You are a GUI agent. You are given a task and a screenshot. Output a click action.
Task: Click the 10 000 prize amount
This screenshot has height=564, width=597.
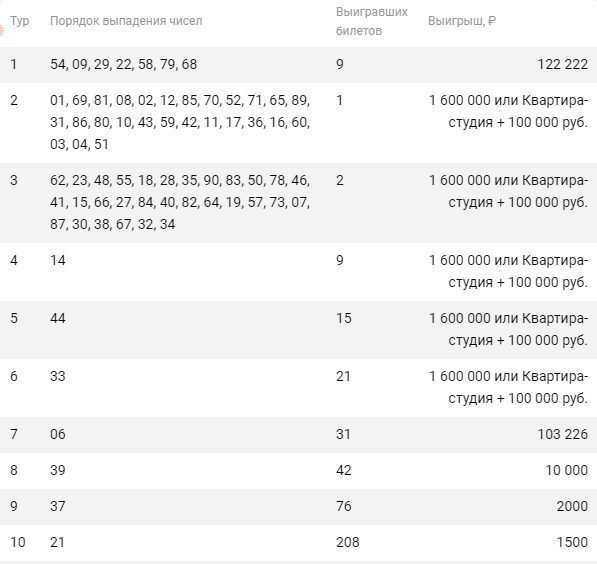(x=567, y=470)
